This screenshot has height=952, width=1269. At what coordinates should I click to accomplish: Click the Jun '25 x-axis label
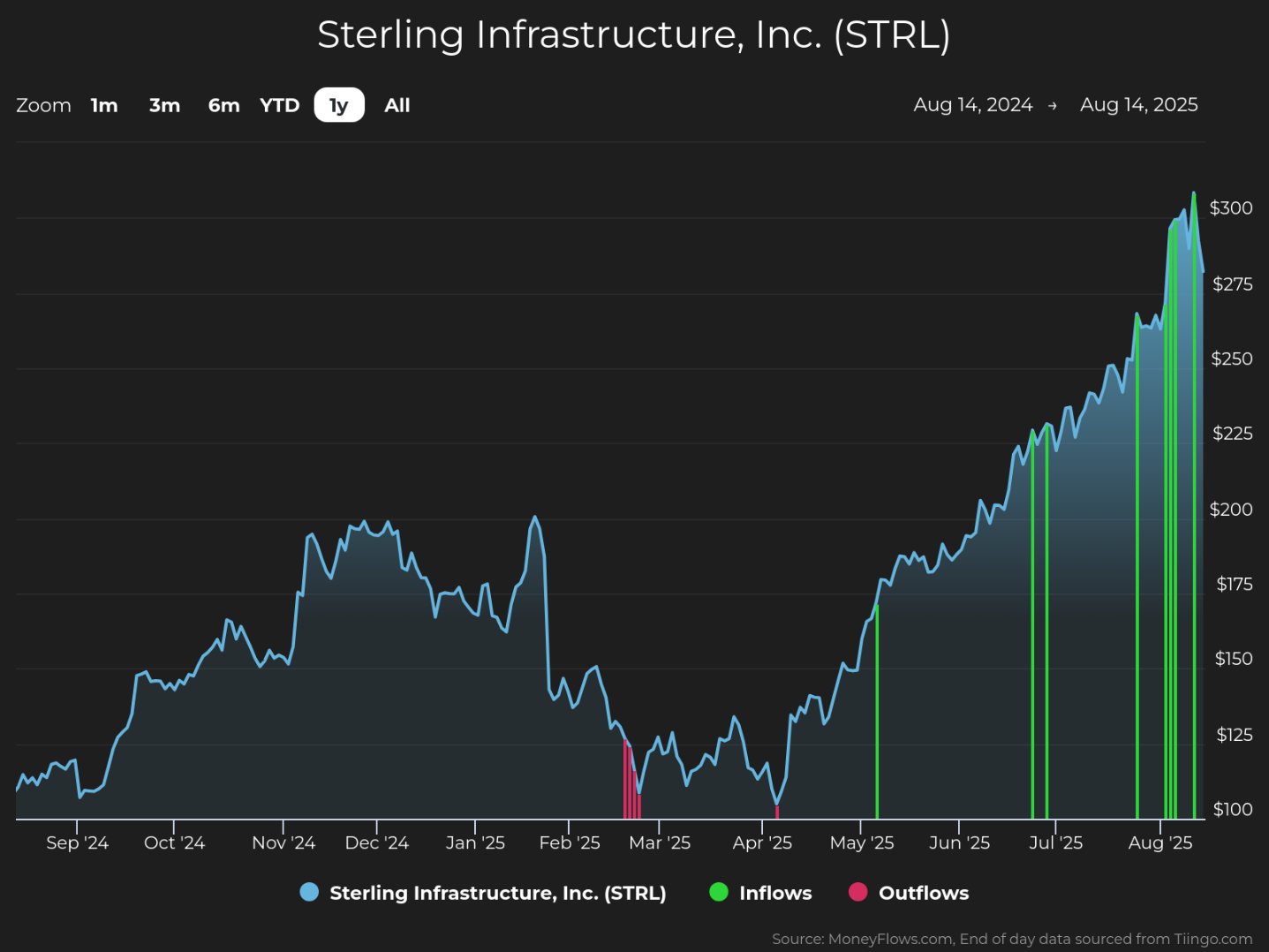pos(959,842)
